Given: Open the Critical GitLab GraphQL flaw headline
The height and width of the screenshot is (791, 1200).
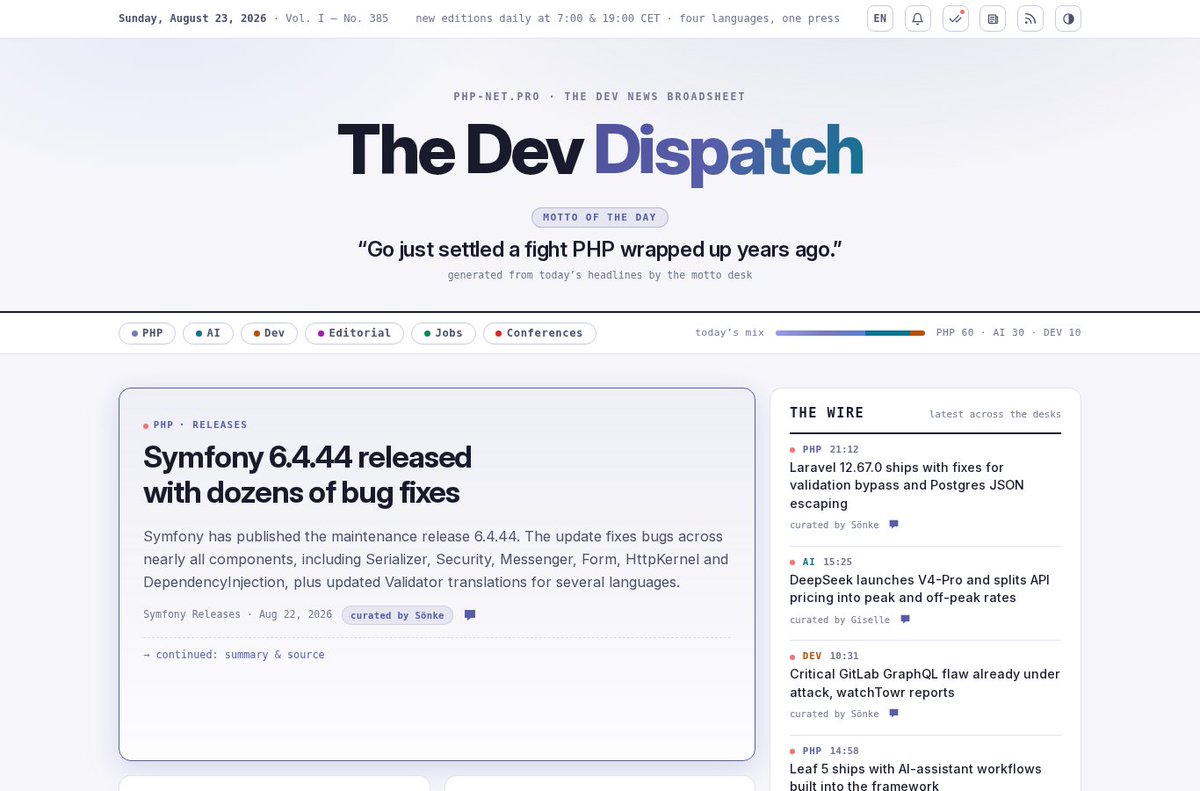Looking at the screenshot, I should (x=925, y=683).
